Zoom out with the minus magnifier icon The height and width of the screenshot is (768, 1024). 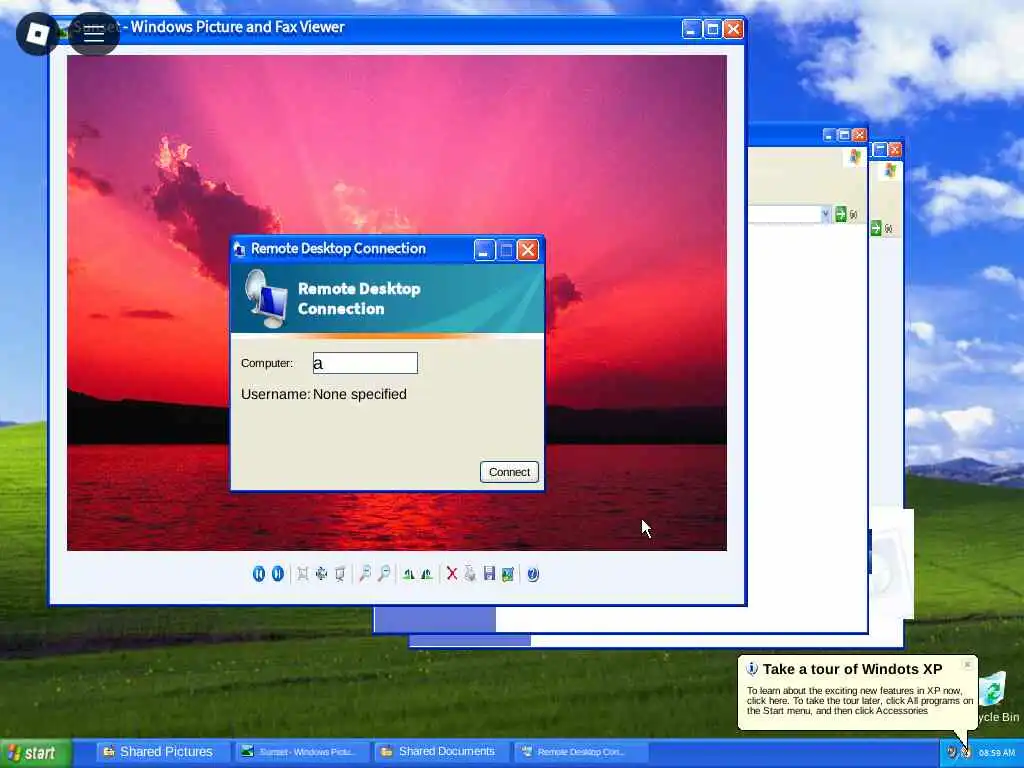click(384, 574)
